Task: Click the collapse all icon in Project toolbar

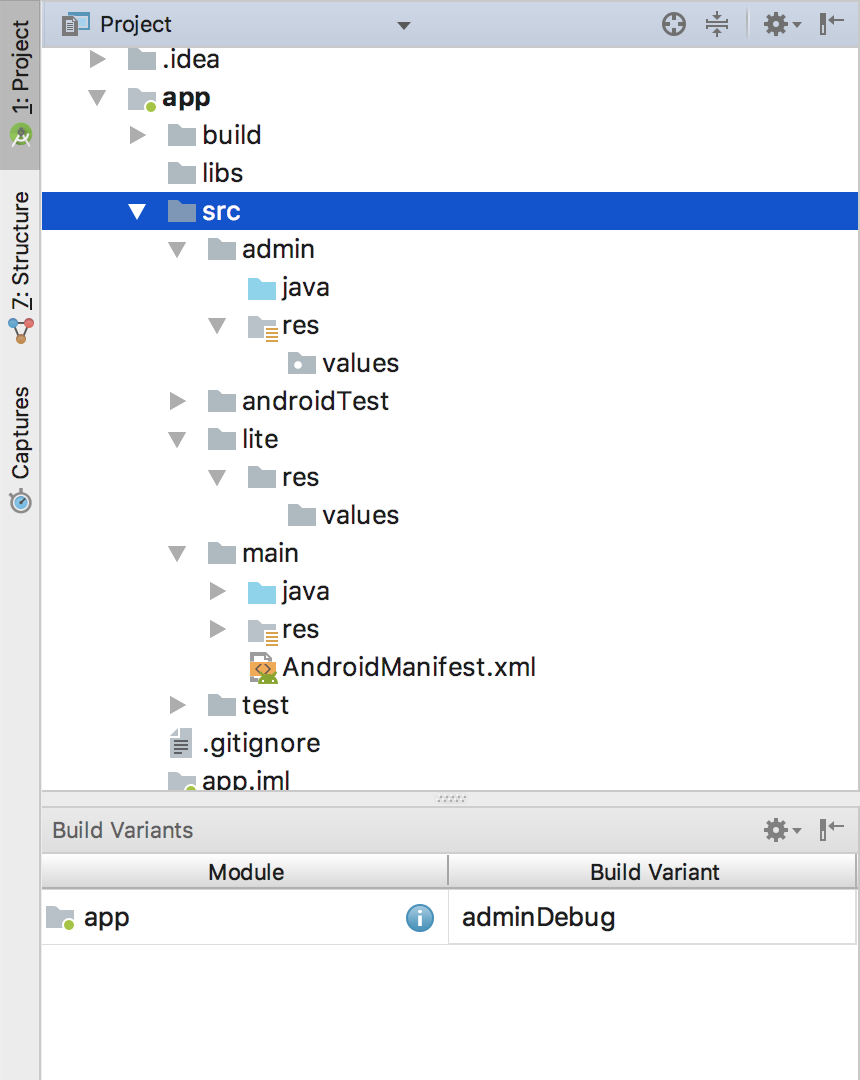Action: click(x=717, y=24)
